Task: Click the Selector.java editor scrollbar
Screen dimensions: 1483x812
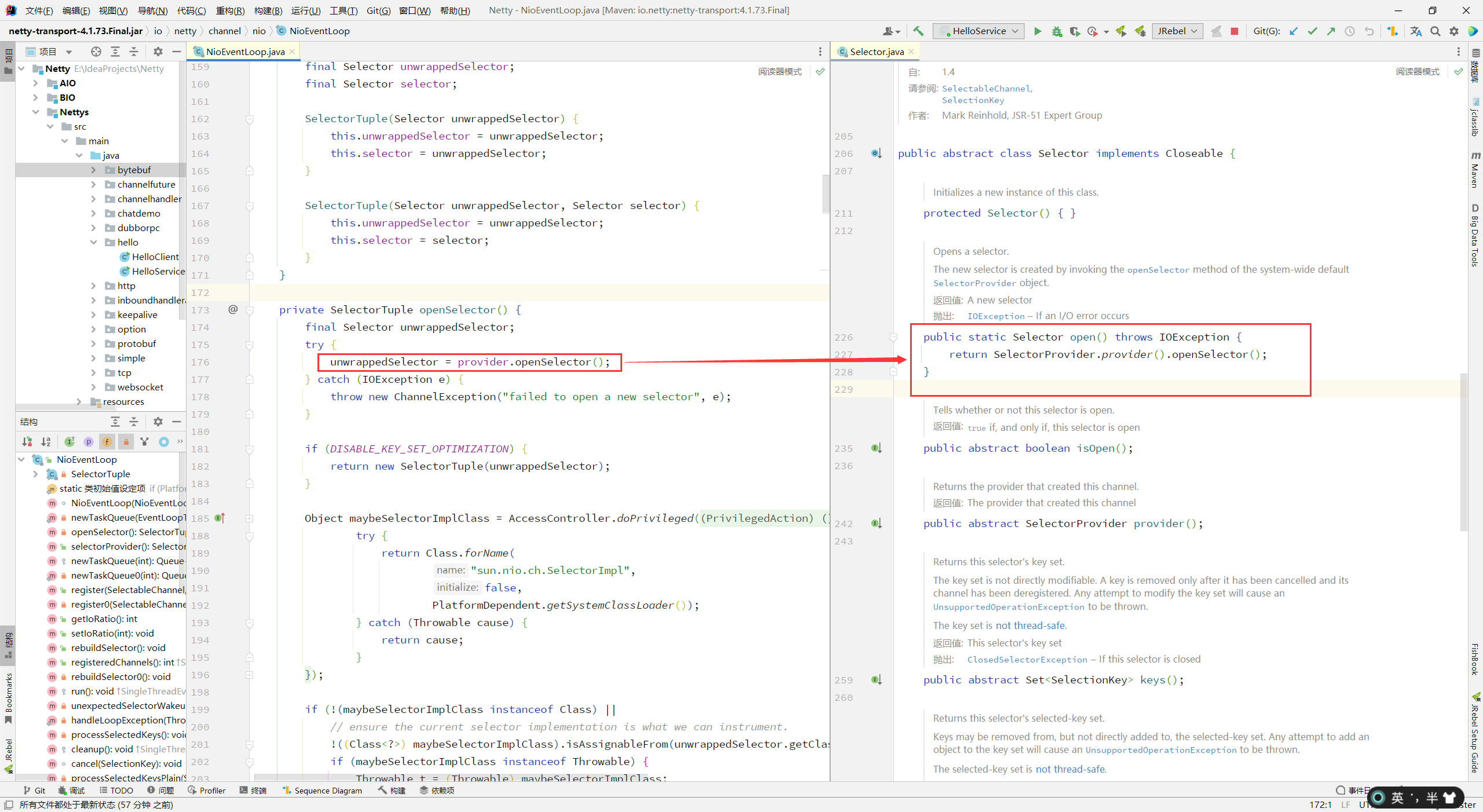Action: [x=1464, y=452]
